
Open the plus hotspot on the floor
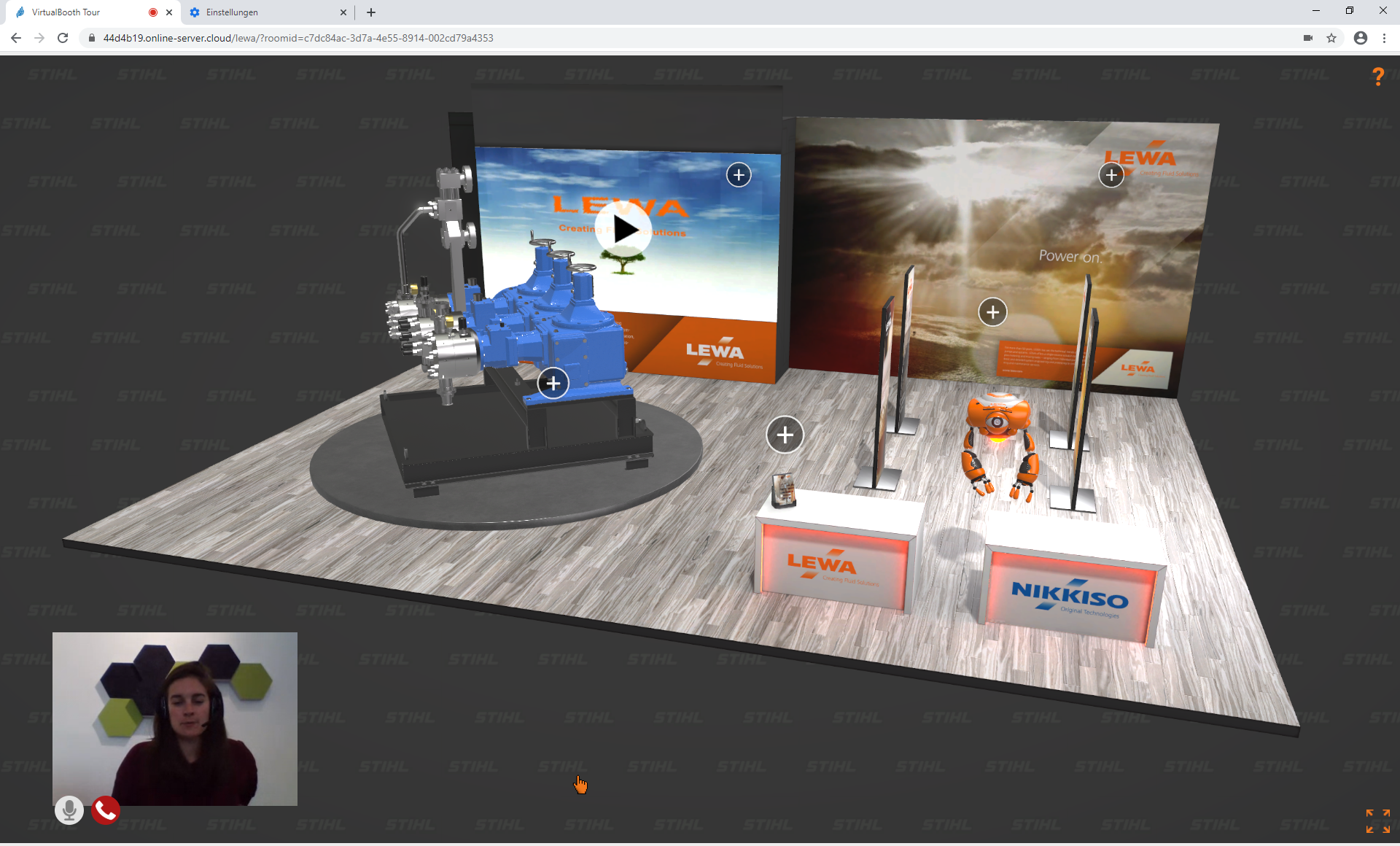pos(785,435)
